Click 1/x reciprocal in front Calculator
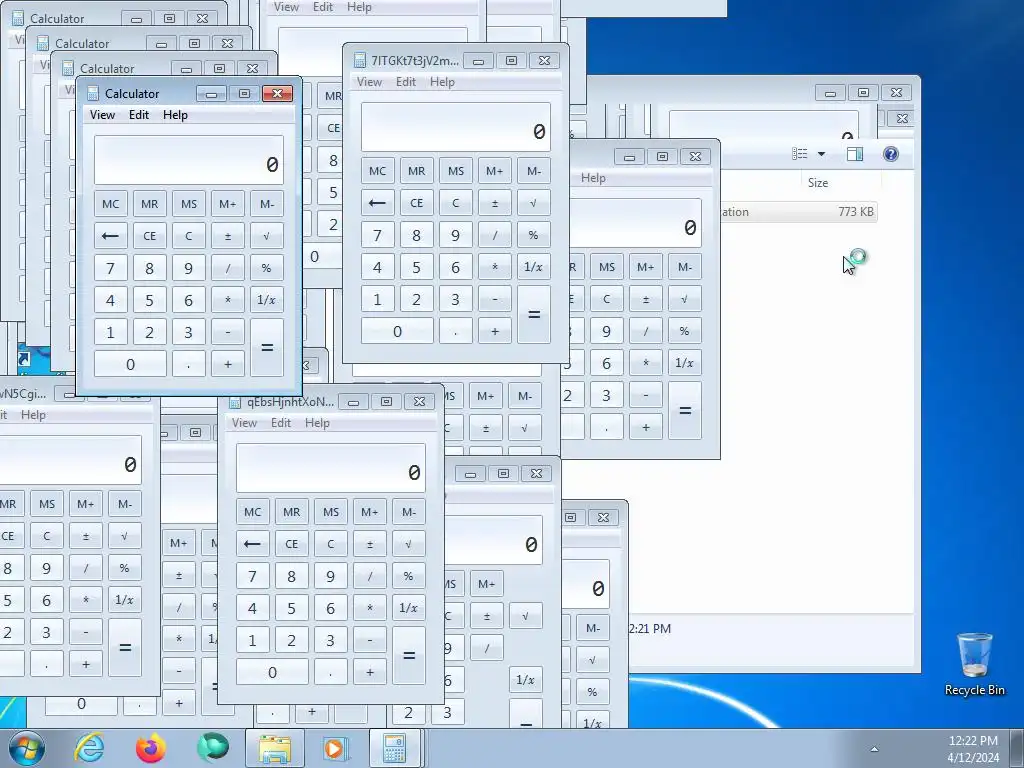 pos(267,300)
